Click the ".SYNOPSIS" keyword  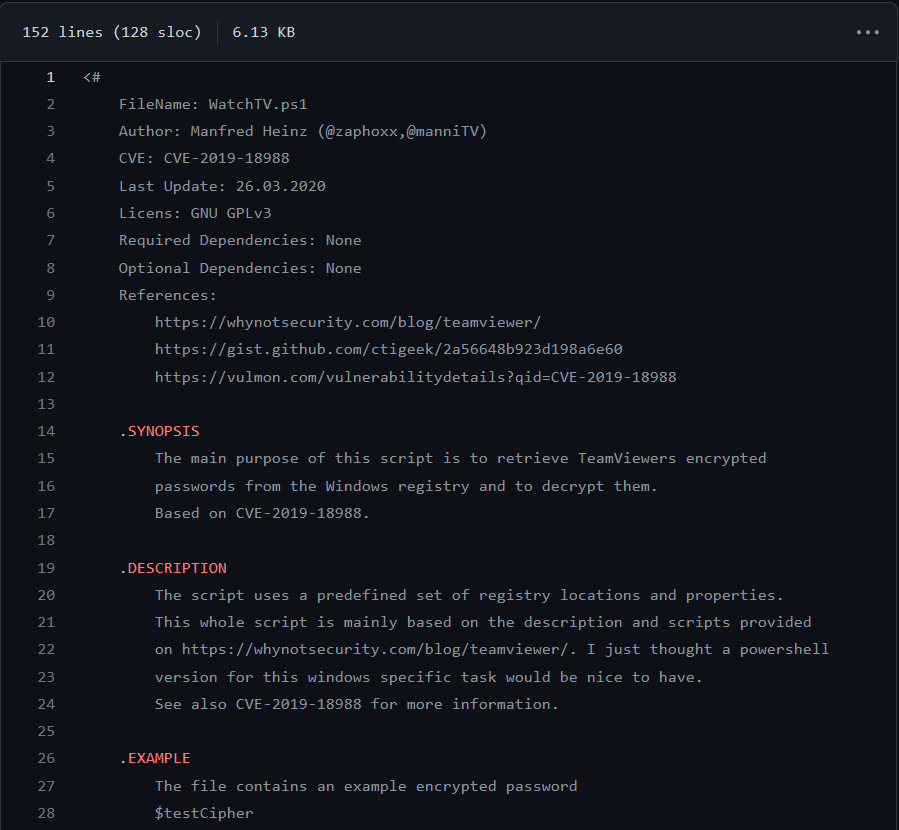pos(159,431)
